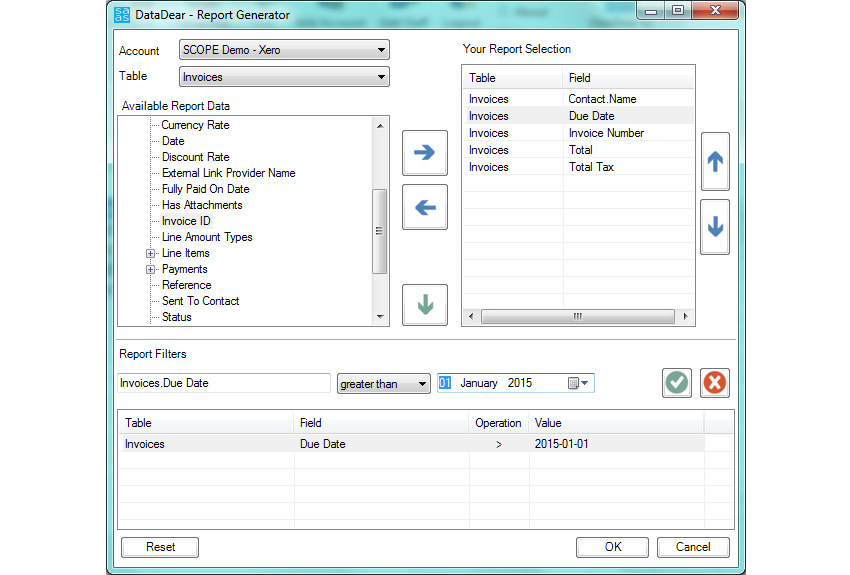Click scroll up arrow in available data list
This screenshot has height=575, width=850.
click(x=380, y=126)
